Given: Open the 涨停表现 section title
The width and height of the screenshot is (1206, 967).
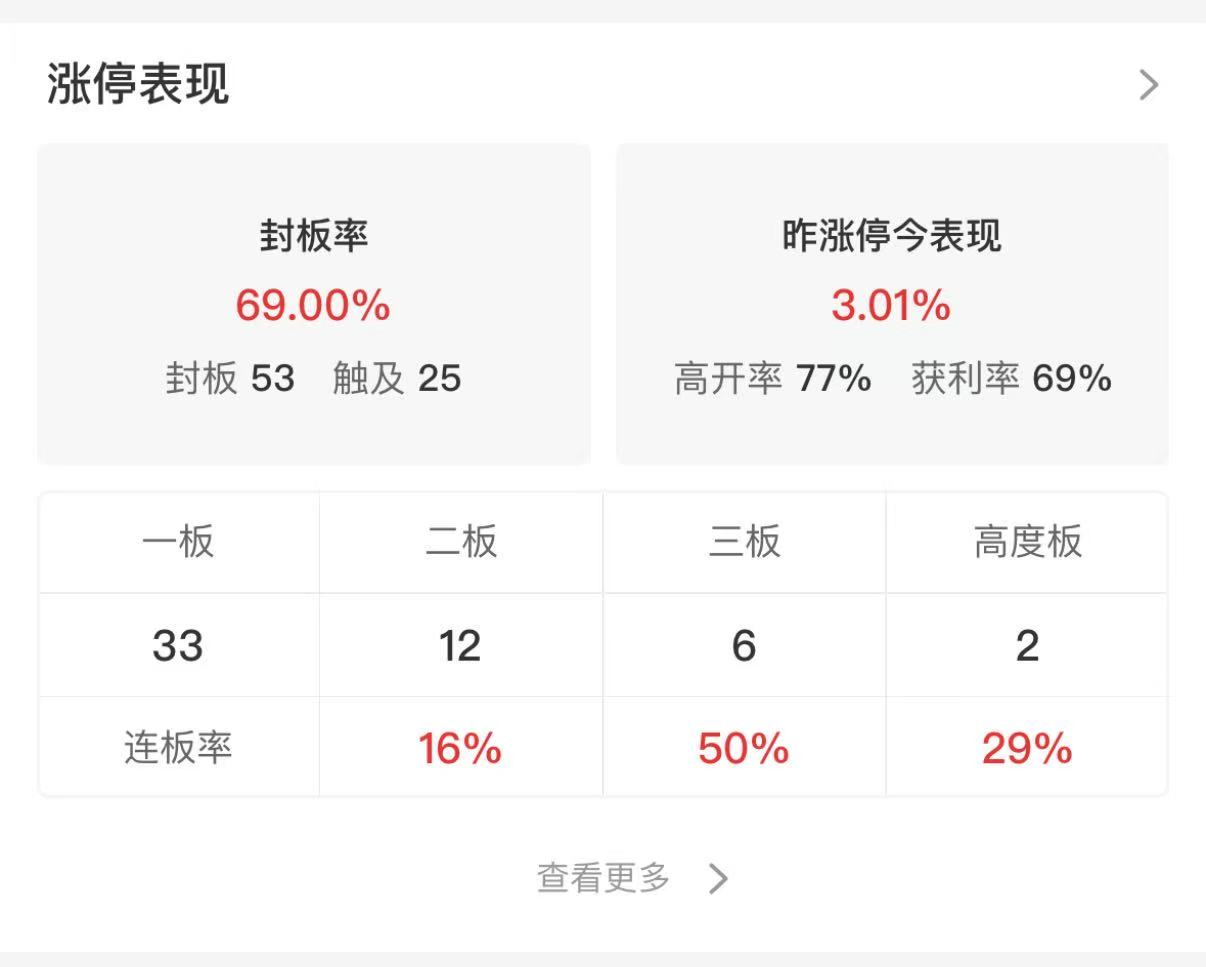Looking at the screenshot, I should [138, 84].
